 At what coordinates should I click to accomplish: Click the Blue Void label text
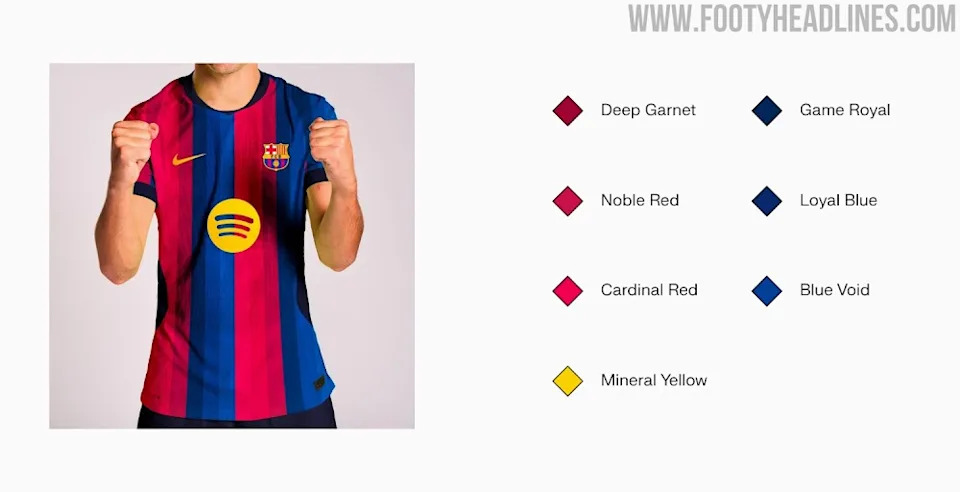pos(834,289)
